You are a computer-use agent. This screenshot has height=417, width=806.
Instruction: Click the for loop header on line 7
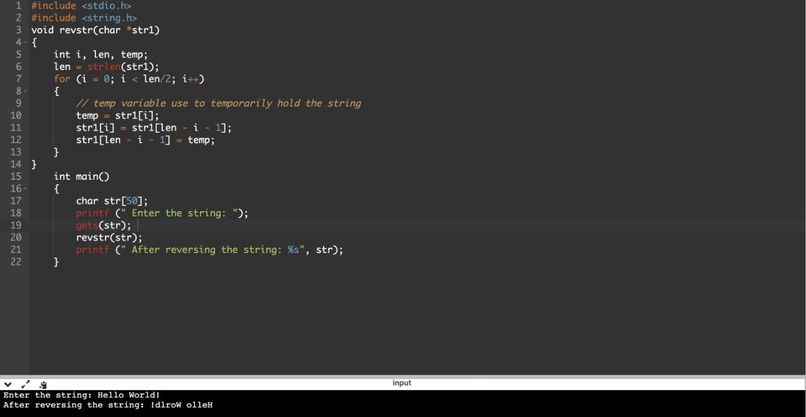coord(129,79)
